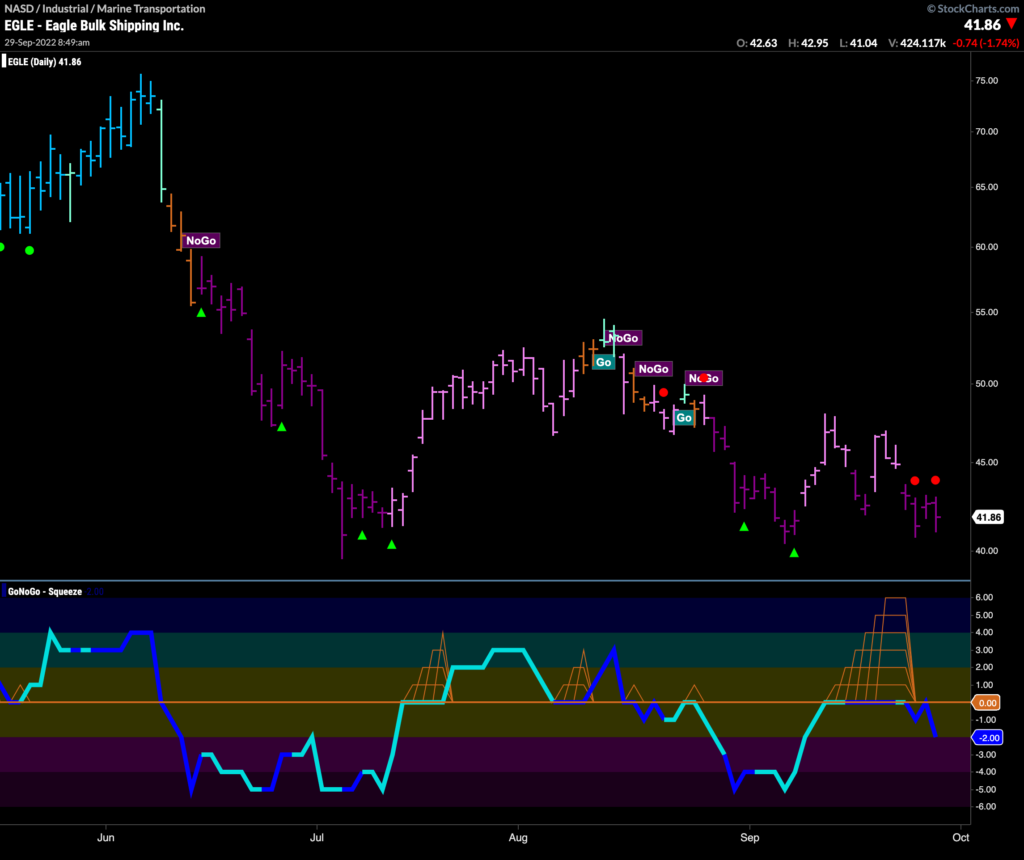Click the EGLE - Eagle Bulk Shipping Inc. title
The image size is (1024, 860).
pos(93,25)
